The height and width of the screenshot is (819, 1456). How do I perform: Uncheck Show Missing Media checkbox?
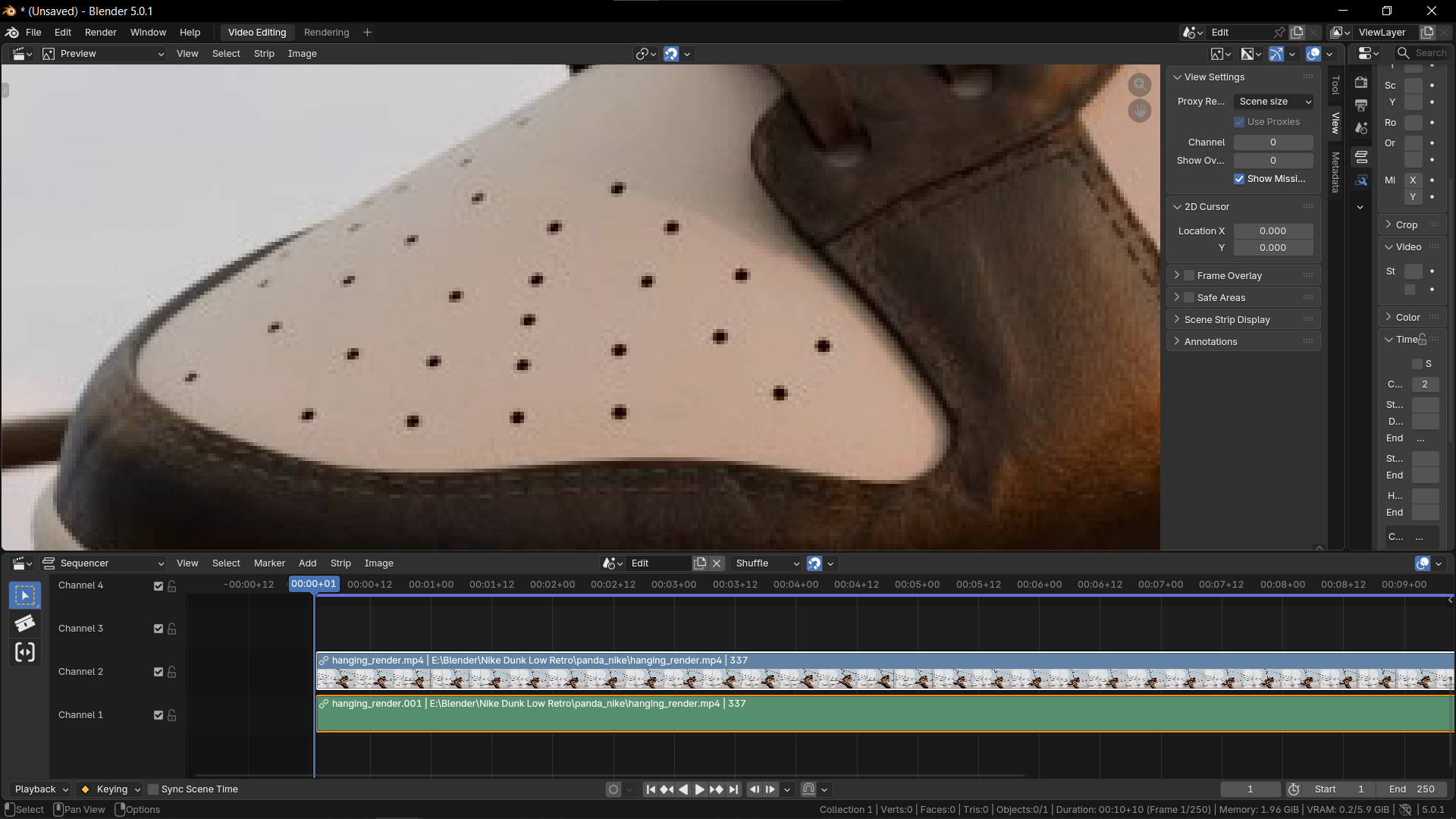point(1239,179)
